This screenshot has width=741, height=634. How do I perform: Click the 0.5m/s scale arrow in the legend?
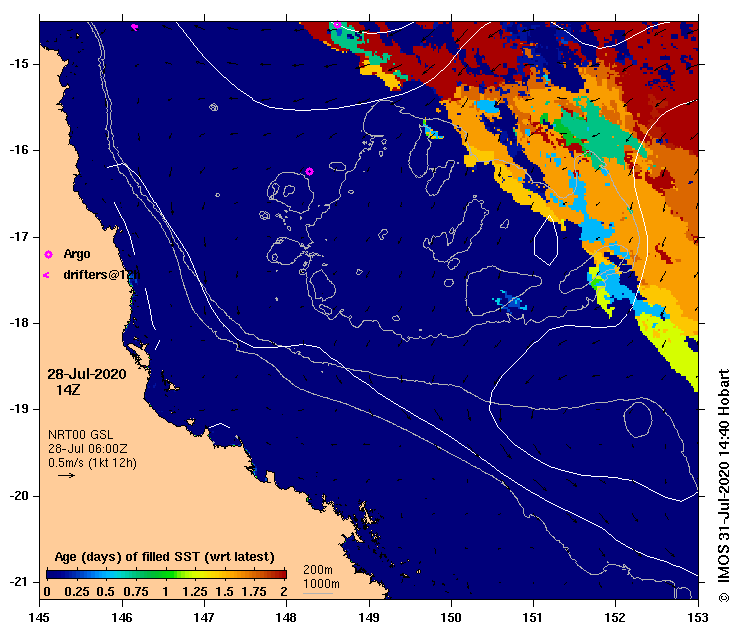pyautogui.click(x=66, y=475)
